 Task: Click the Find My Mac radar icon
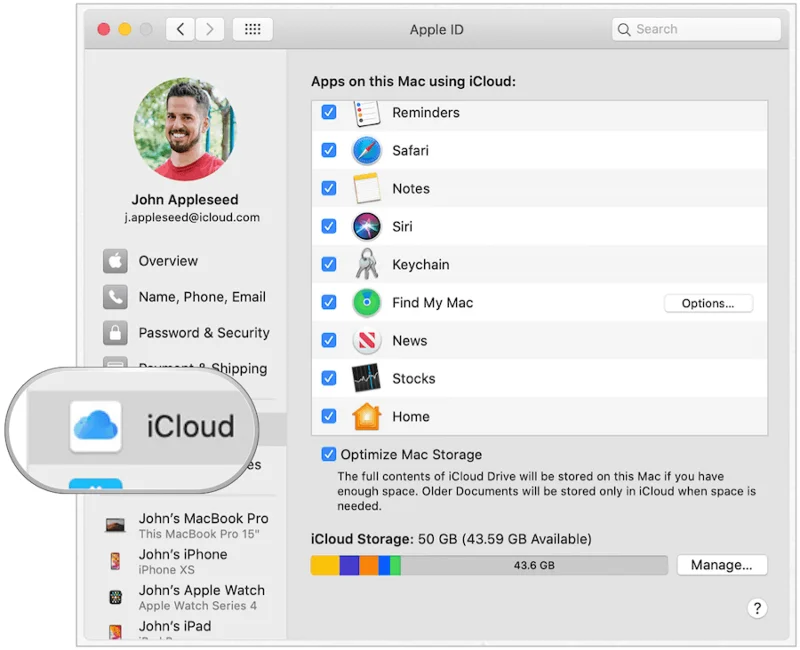coord(366,303)
